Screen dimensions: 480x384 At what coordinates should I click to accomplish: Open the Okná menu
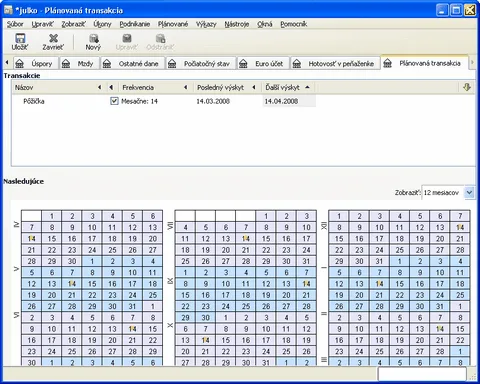click(x=265, y=24)
